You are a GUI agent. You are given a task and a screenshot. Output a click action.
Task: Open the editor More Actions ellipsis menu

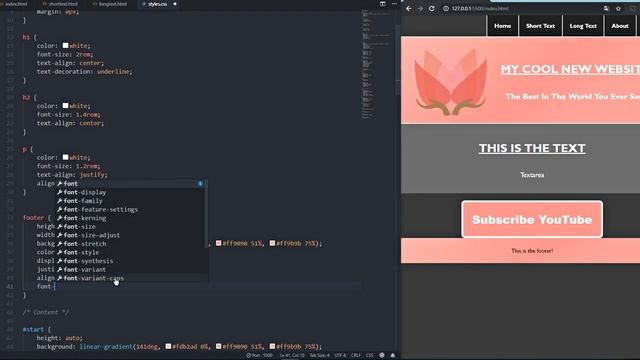[x=394, y=4]
